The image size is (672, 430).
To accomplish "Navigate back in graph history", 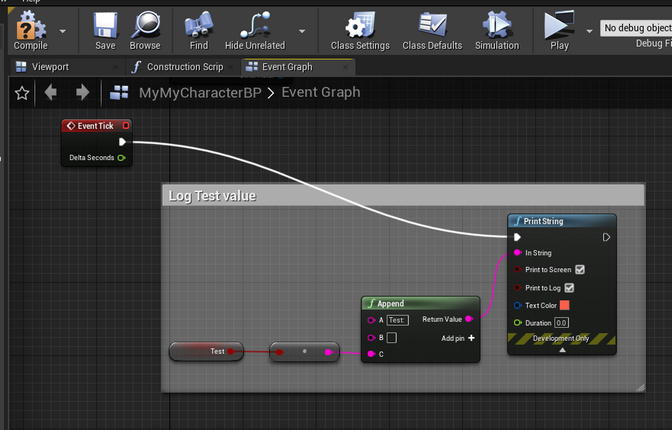I will click(51, 92).
